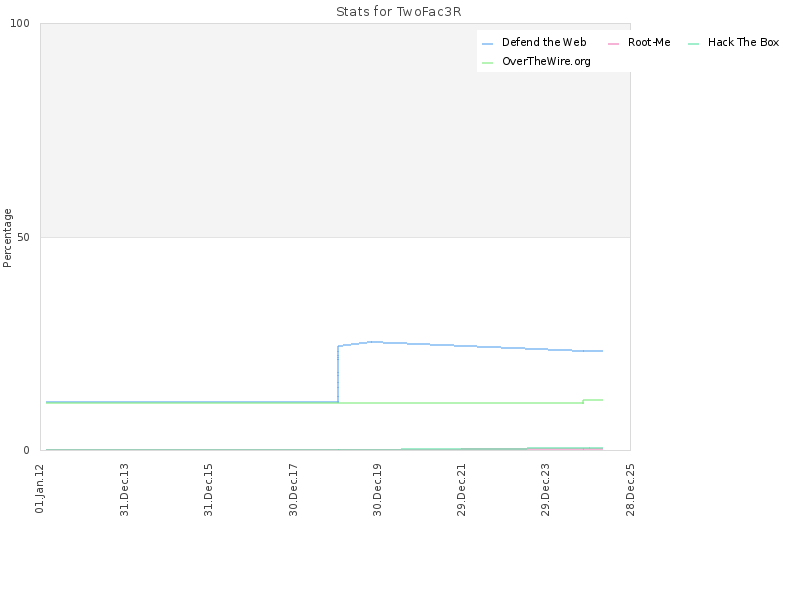Click the Percentage axis label
This screenshot has height=600, width=800.
point(7,238)
